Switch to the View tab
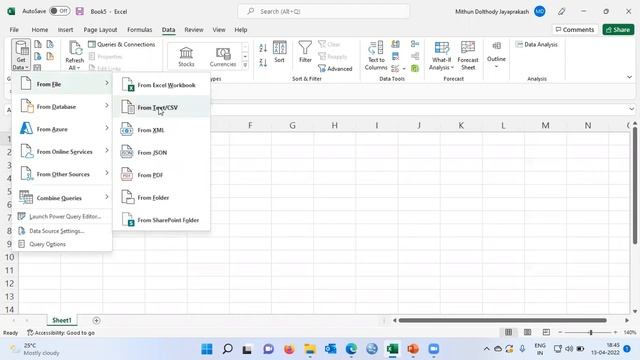The width and height of the screenshot is (640, 360). click(x=219, y=29)
